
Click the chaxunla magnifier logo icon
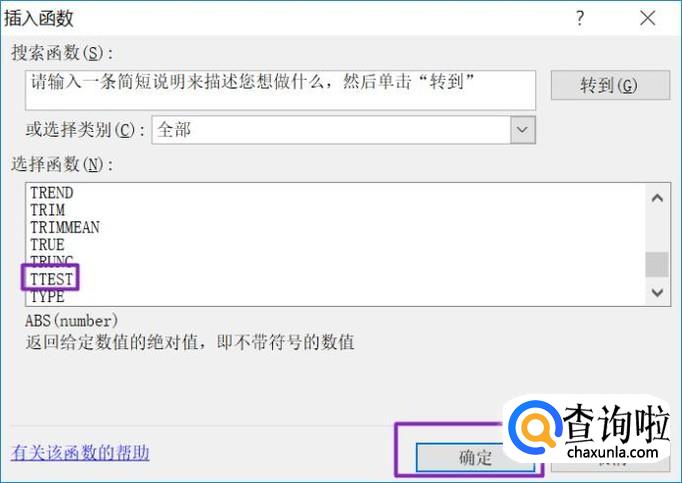[x=535, y=428]
